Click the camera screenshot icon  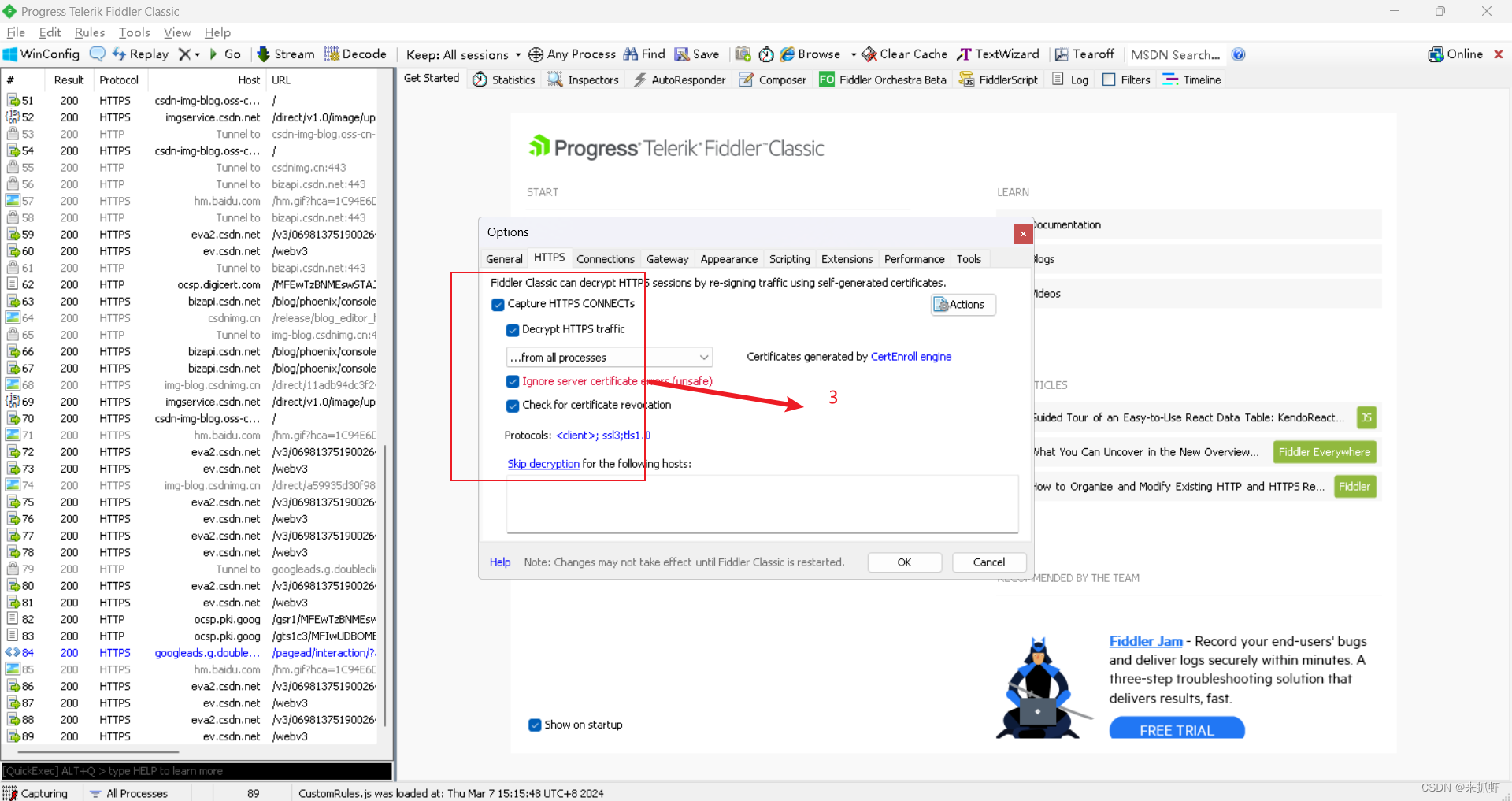743,54
